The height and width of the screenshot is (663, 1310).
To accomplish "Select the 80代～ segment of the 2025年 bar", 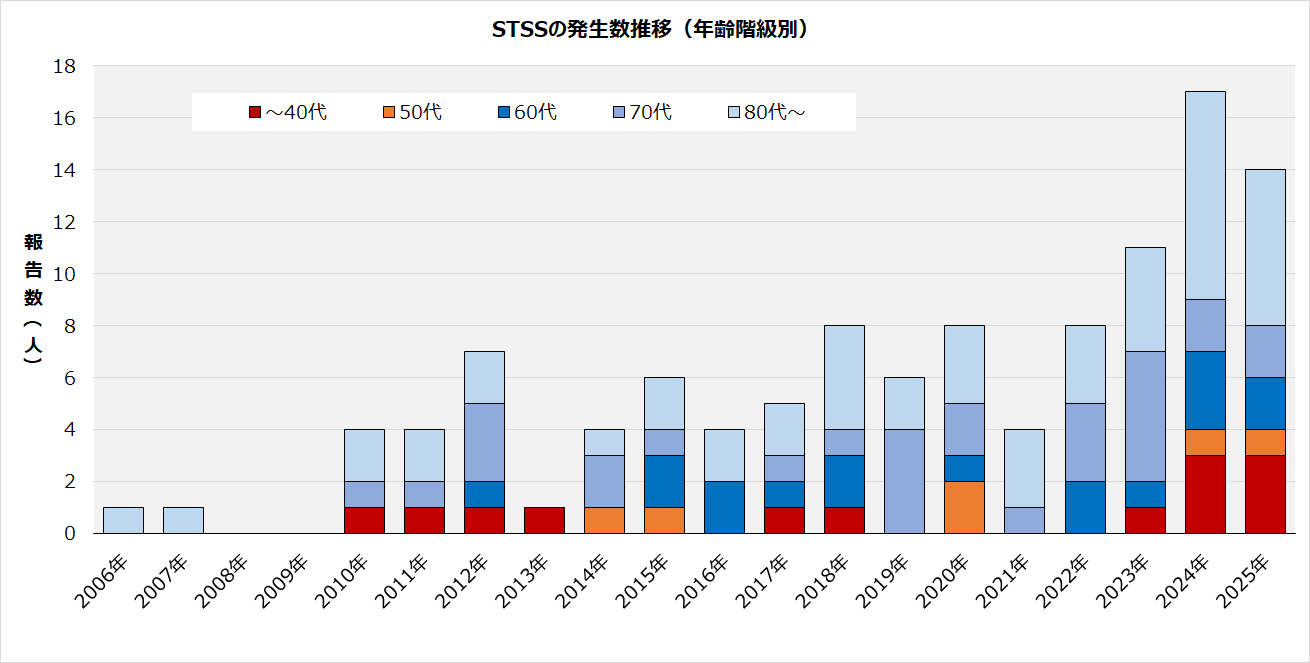I will coord(1264,247).
